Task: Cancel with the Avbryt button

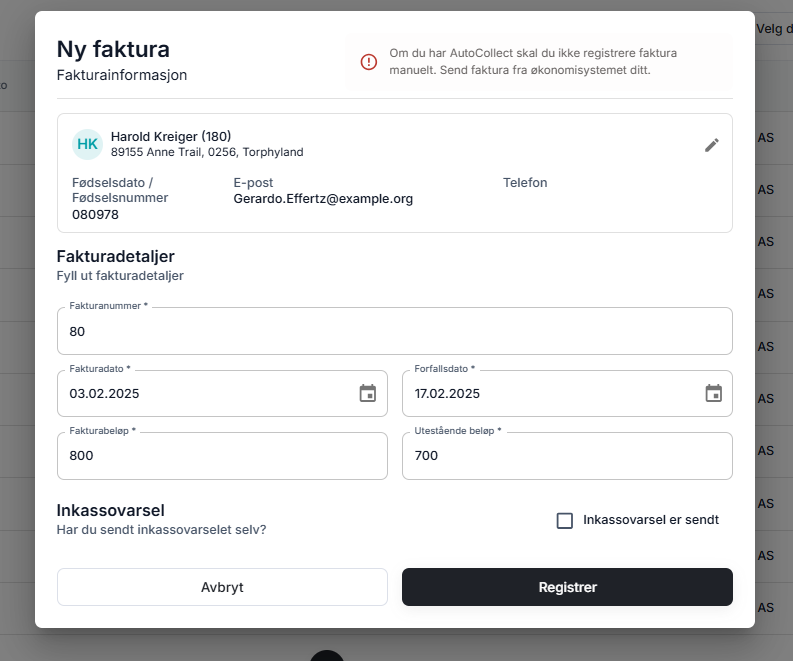Action: pyautogui.click(x=222, y=587)
